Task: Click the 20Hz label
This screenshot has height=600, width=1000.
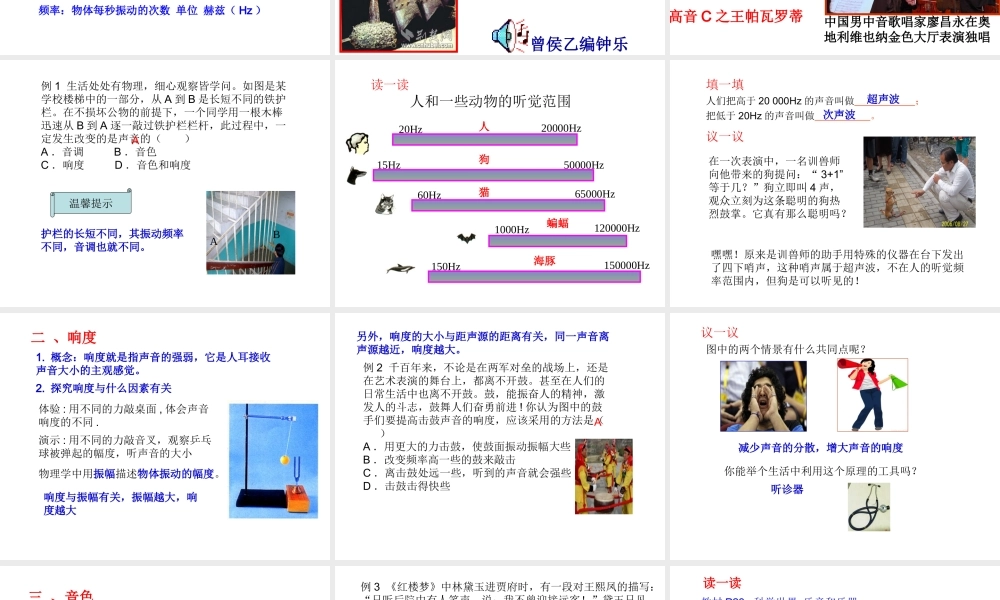Action: (x=411, y=129)
